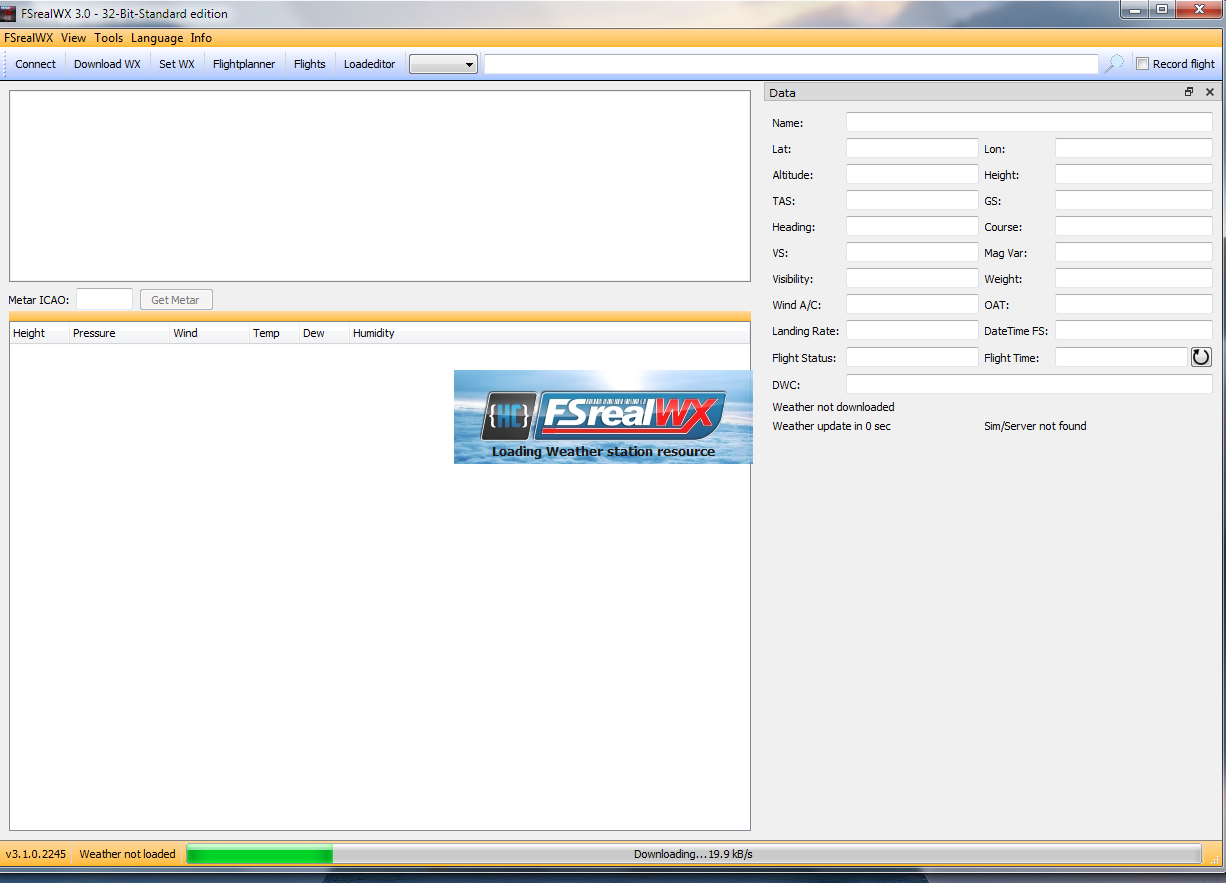Click the 'Weather not downloaded' text
This screenshot has width=1226, height=883.
click(834, 407)
